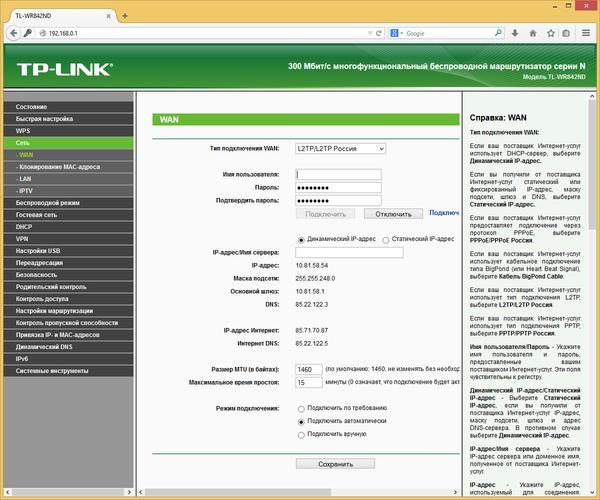The height and width of the screenshot is (500, 600).
Task: Open the IPv6 menu item
Action: (69, 359)
